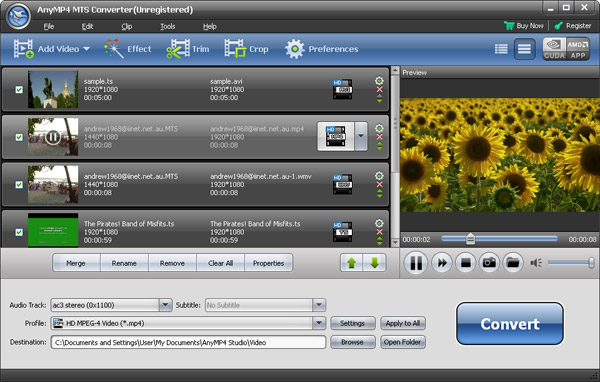Open settings gear for andrew1968 mp4 row
600x382 pixels.
(379, 128)
